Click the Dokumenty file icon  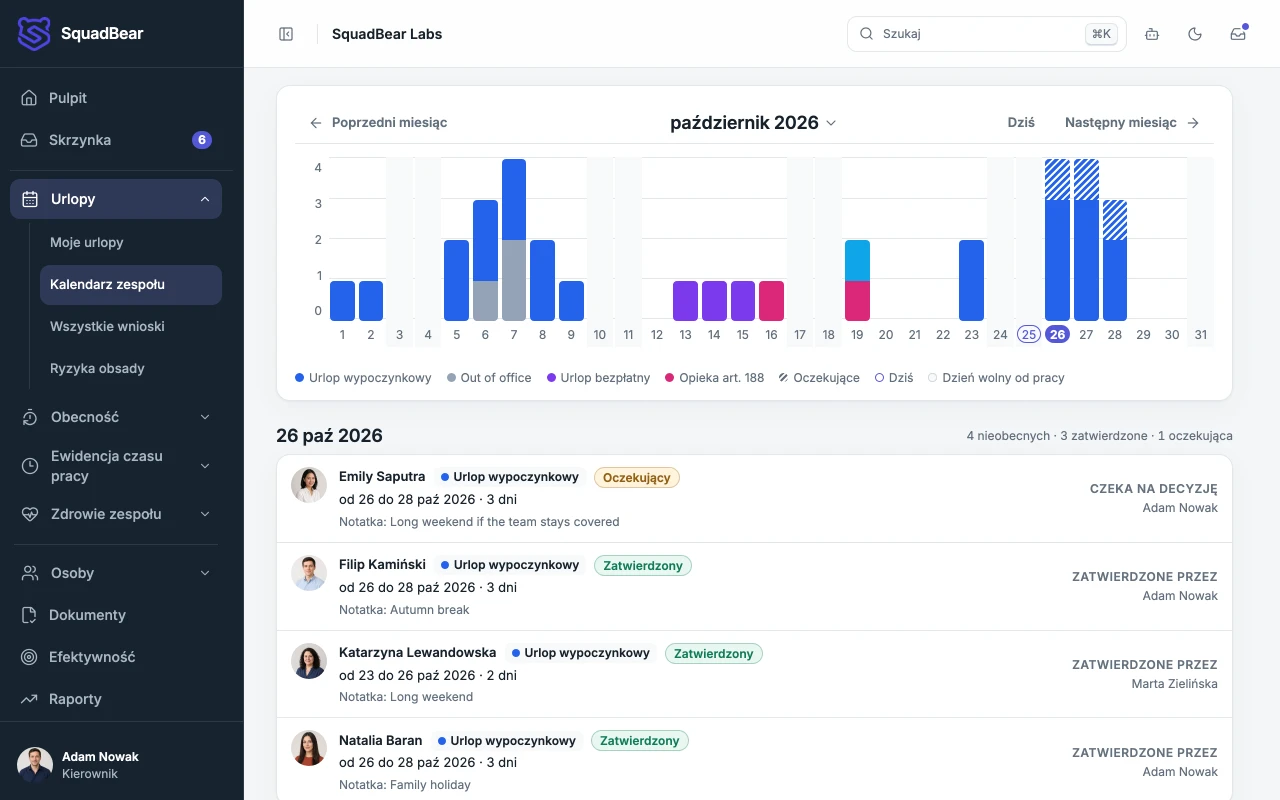click(30, 615)
